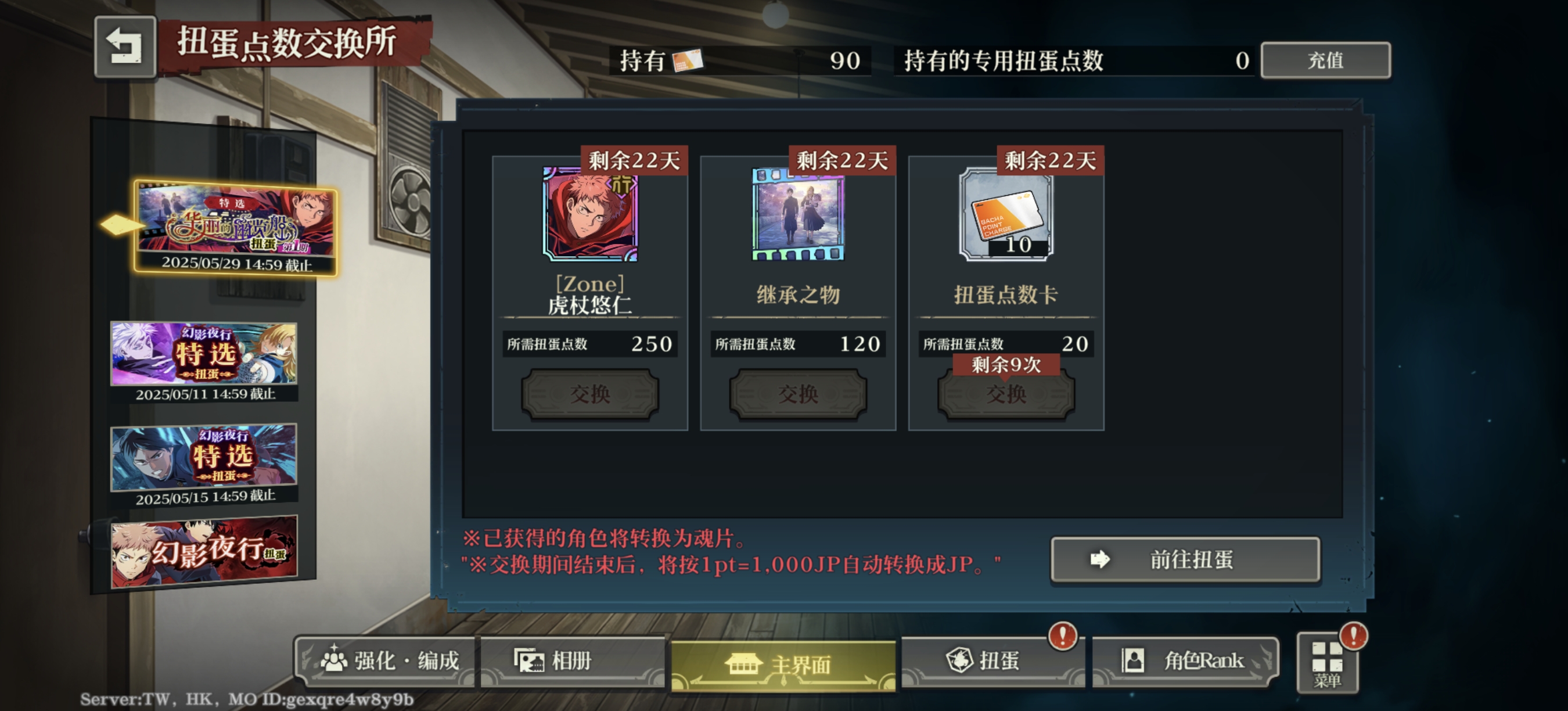This screenshot has height=711, width=1568.
Task: Select the banner ending 2025/05/15
Action: (204, 466)
